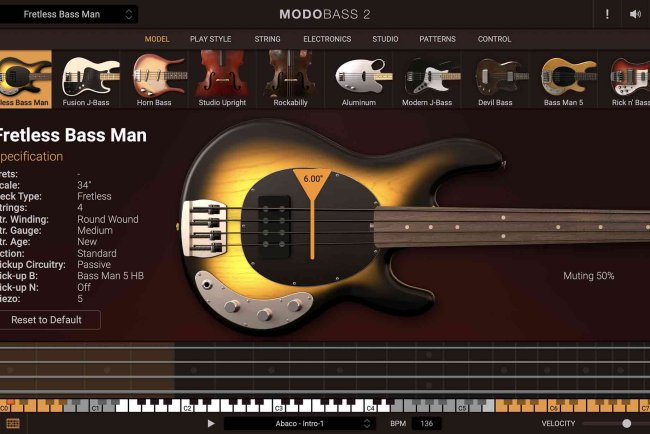Click the C6 keyswitch key
This screenshot has width=650, height=434.
553,406
